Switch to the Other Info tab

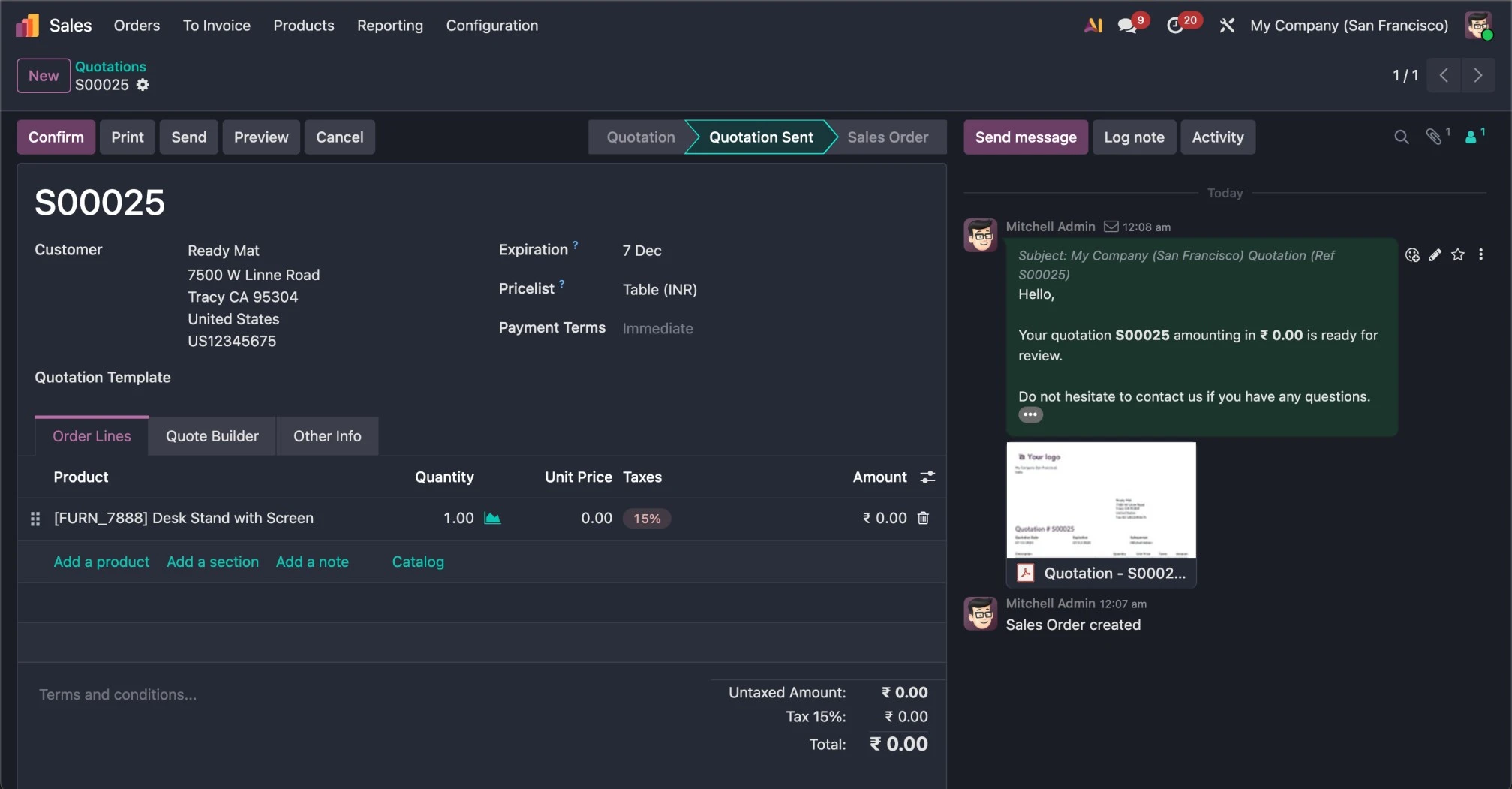click(x=327, y=436)
